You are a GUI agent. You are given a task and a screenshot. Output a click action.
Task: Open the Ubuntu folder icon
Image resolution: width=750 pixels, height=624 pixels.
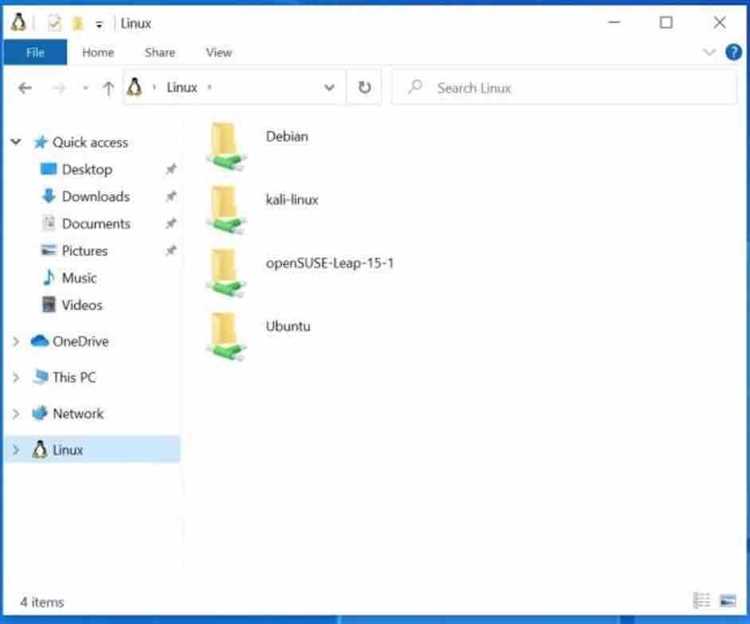pyautogui.click(x=226, y=336)
